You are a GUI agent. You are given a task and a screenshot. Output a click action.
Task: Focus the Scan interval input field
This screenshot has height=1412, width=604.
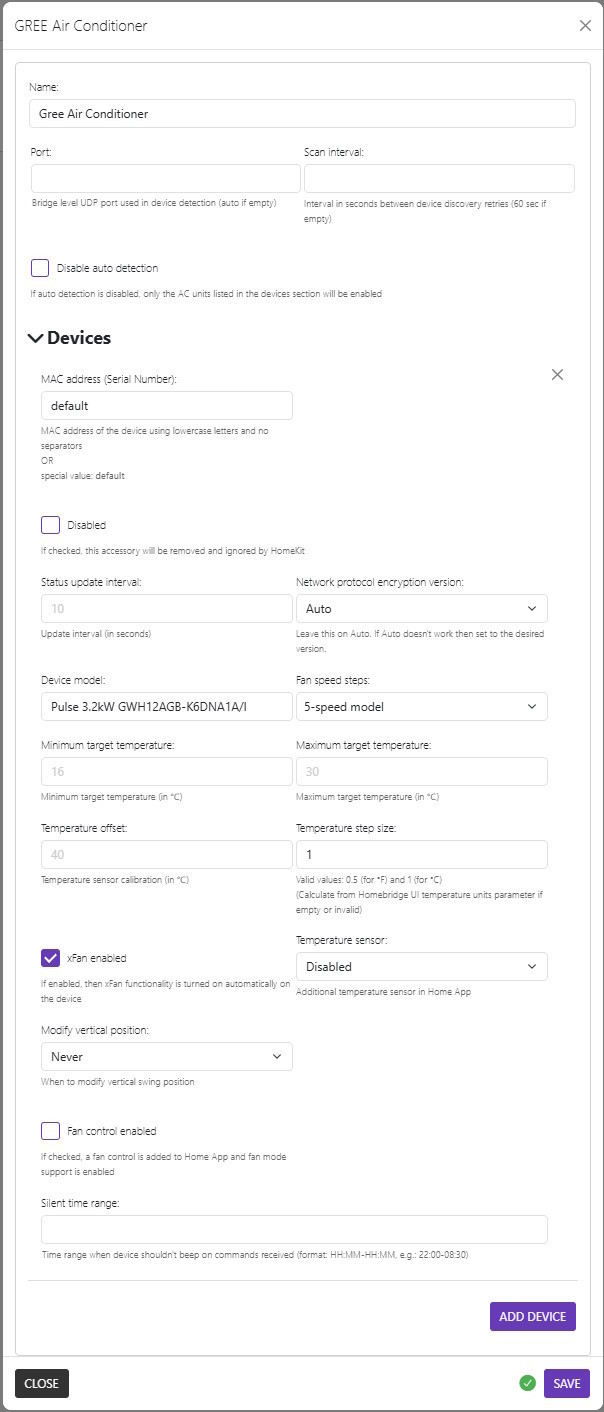click(x=439, y=179)
